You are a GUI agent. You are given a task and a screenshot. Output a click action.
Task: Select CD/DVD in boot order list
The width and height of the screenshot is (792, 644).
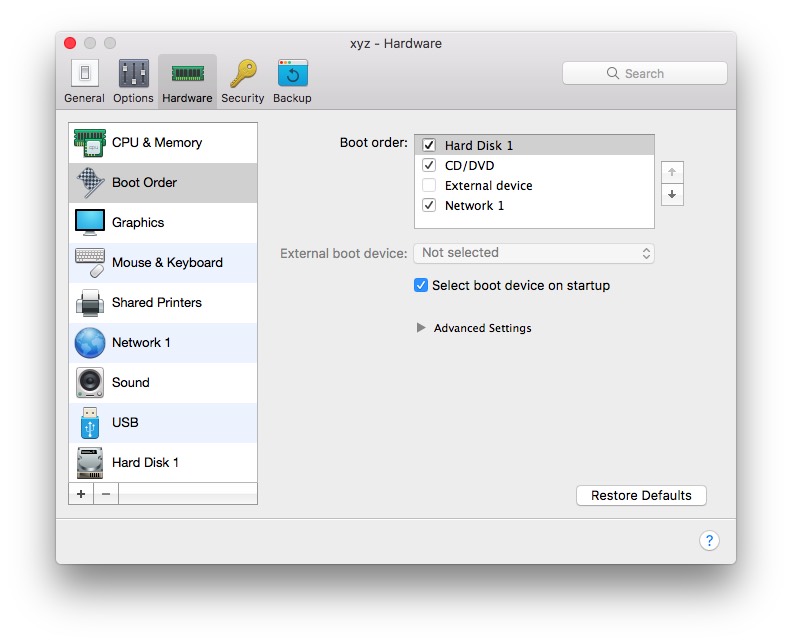point(534,165)
